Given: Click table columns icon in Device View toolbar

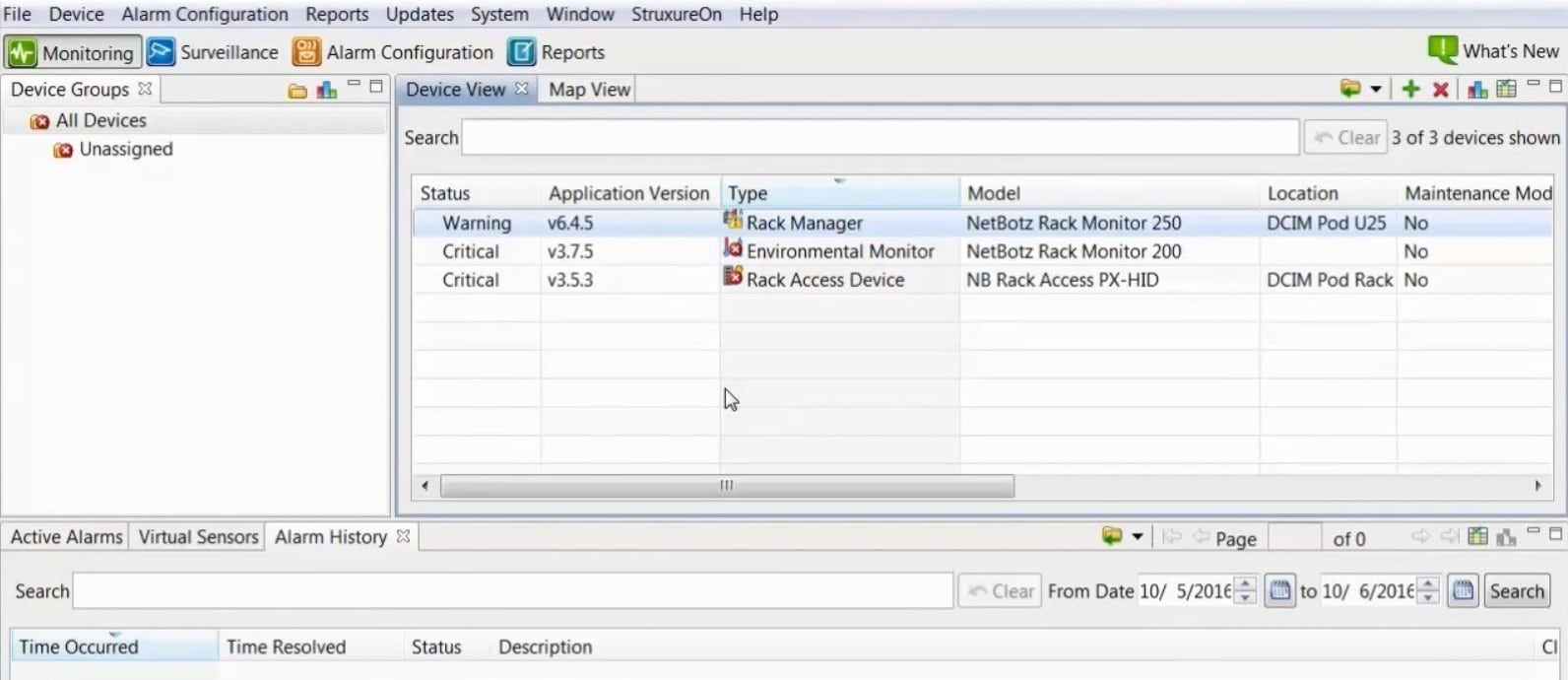Looking at the screenshot, I should 1506,89.
